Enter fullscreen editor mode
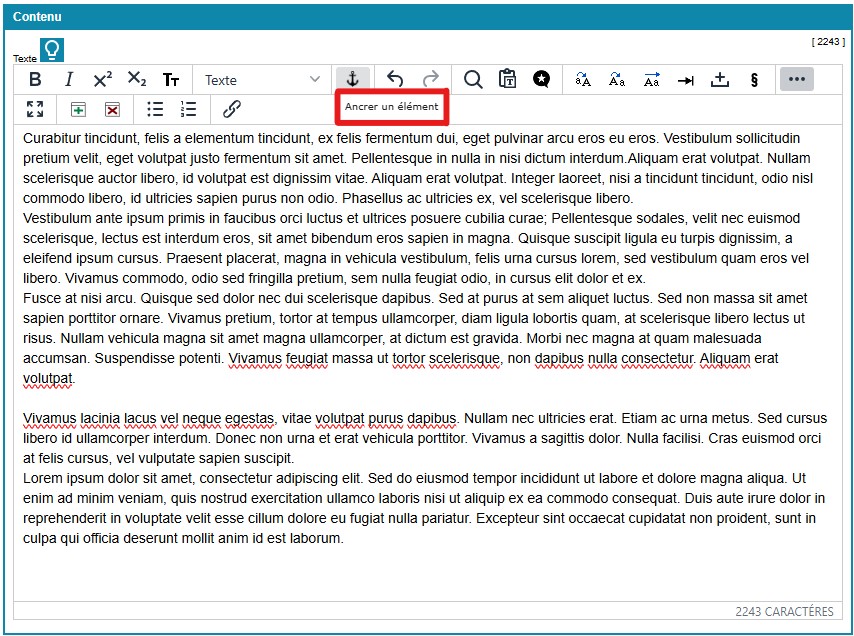The width and height of the screenshot is (854, 636). point(35,110)
